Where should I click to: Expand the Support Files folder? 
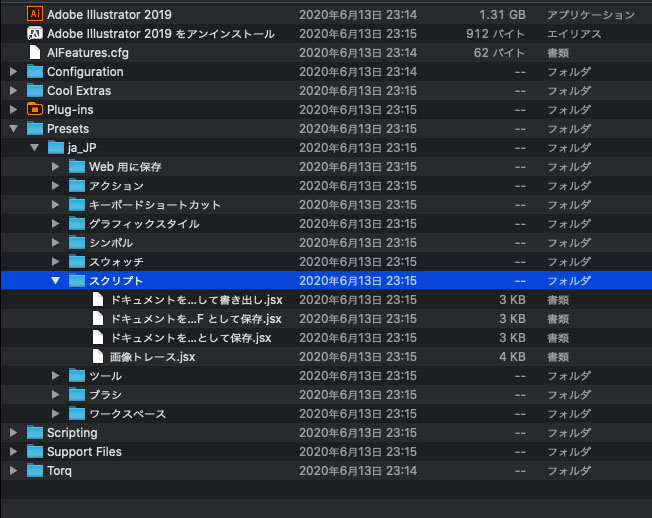13,451
